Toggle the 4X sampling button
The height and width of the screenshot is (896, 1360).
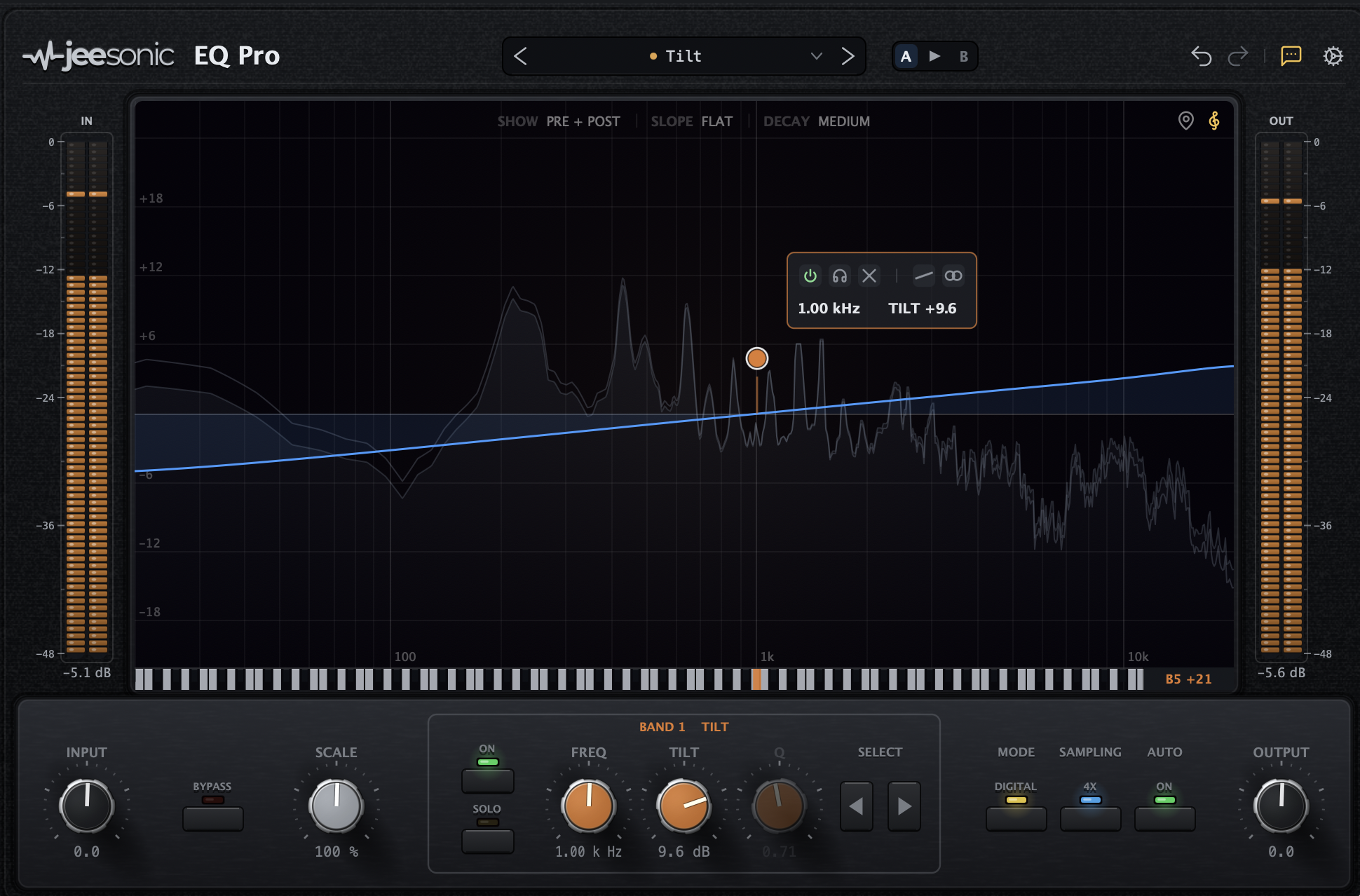pyautogui.click(x=1090, y=818)
